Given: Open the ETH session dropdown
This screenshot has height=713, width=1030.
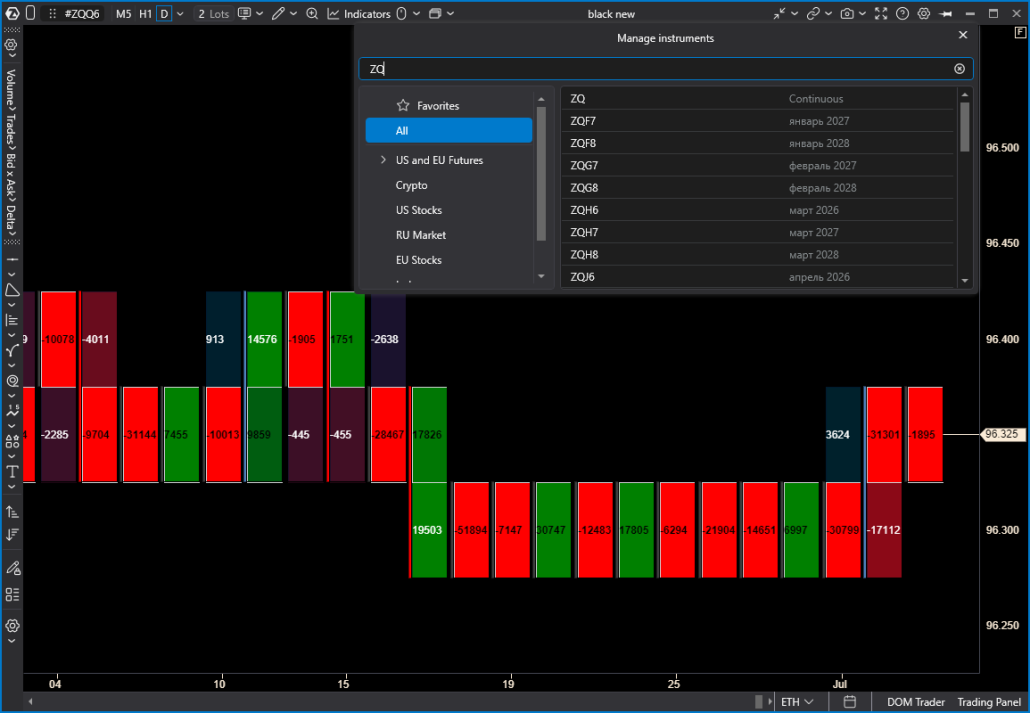Looking at the screenshot, I should point(797,702).
